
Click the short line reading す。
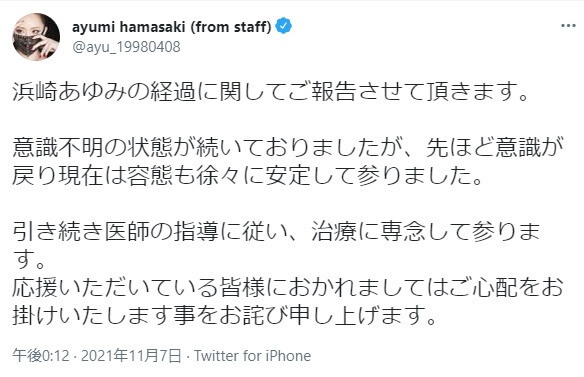pos(29,260)
